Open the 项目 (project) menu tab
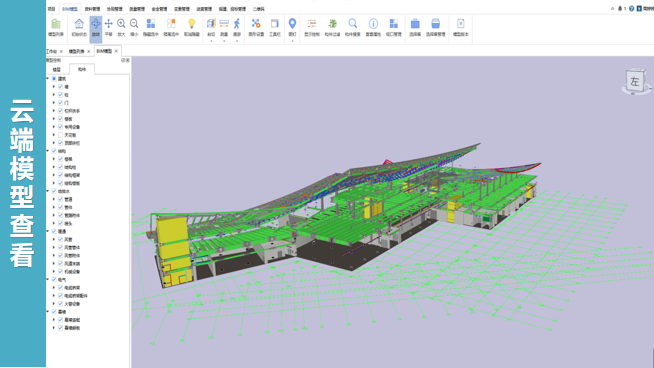Viewport: 654px width, 368px height. tap(51, 9)
